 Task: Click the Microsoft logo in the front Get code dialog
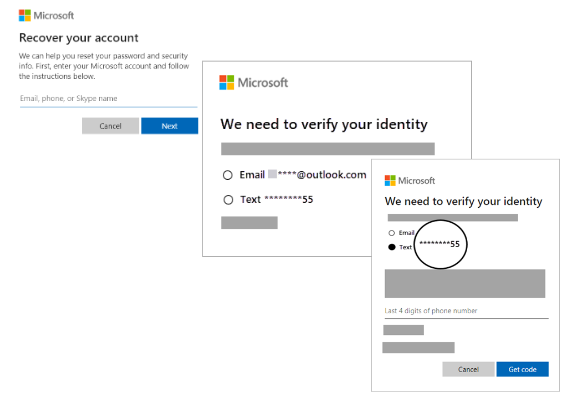click(x=410, y=181)
